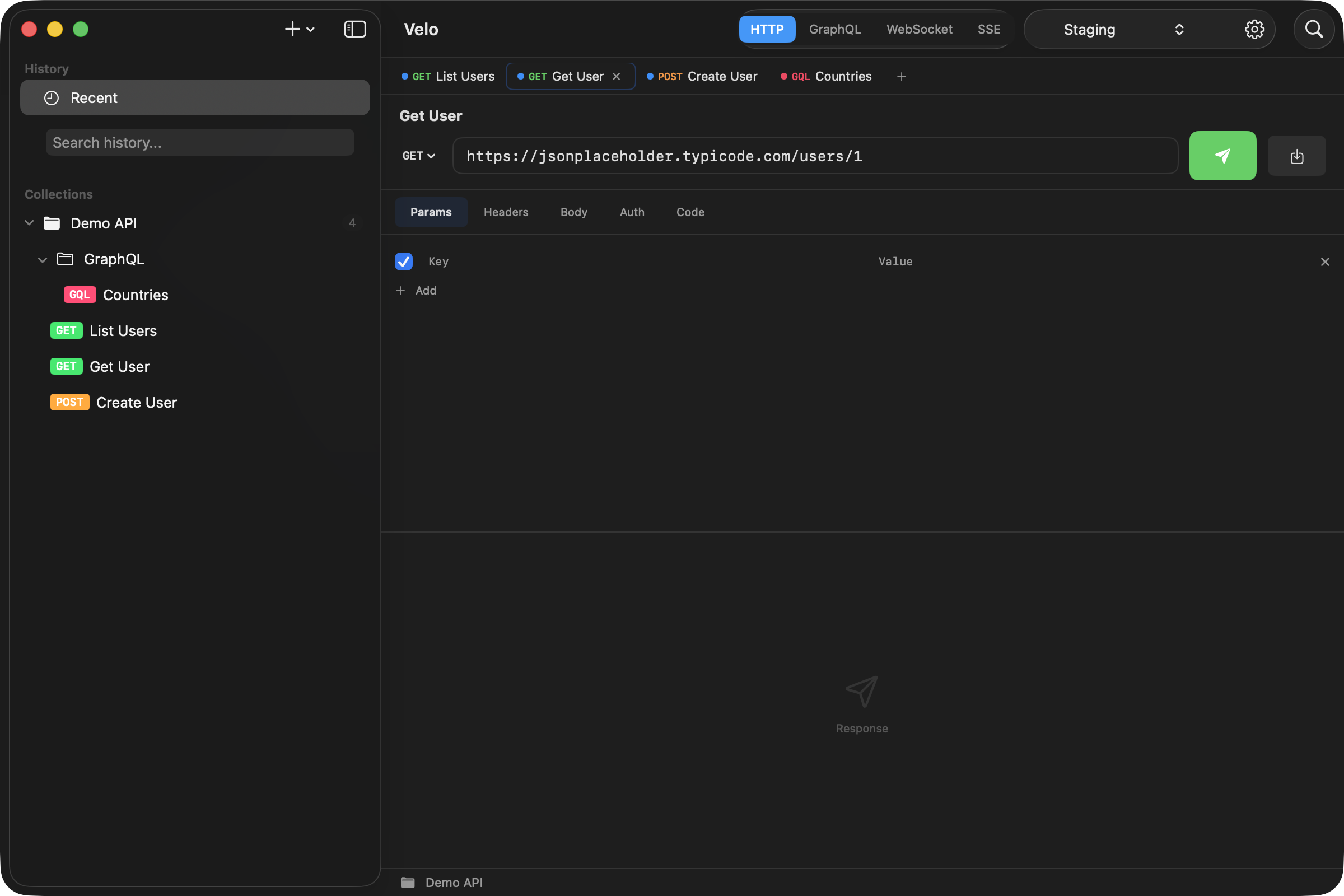Click Add to add a param
1344x896 pixels.
click(416, 290)
